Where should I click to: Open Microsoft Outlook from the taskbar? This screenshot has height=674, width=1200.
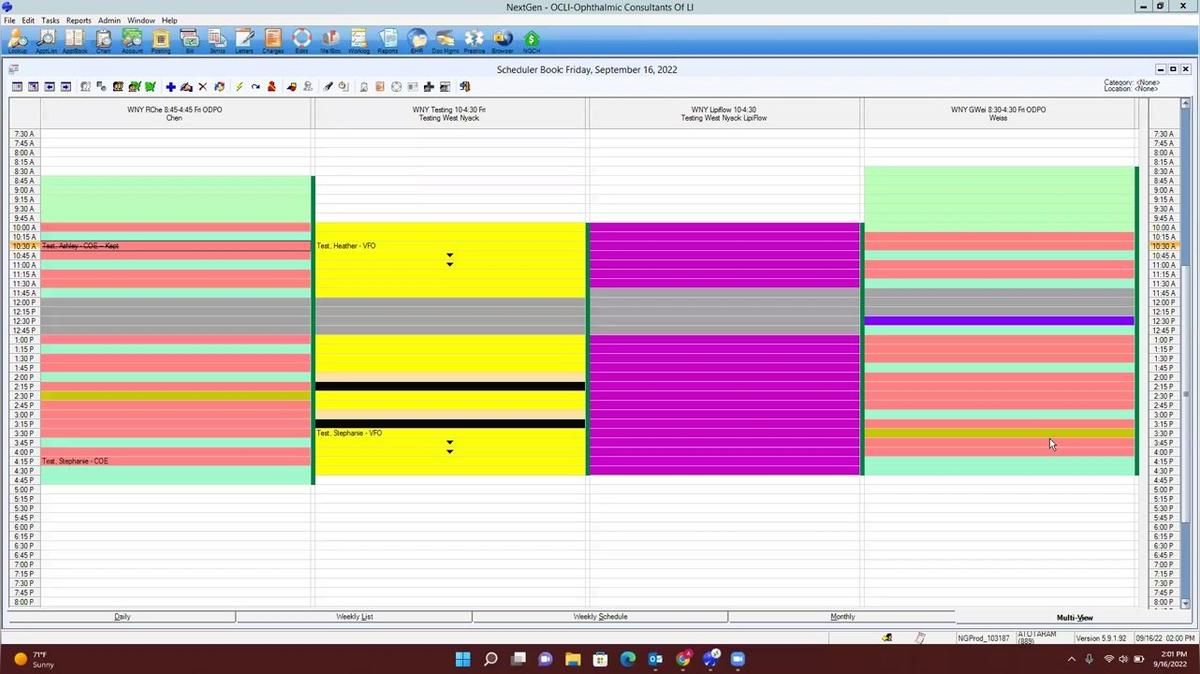(655, 659)
